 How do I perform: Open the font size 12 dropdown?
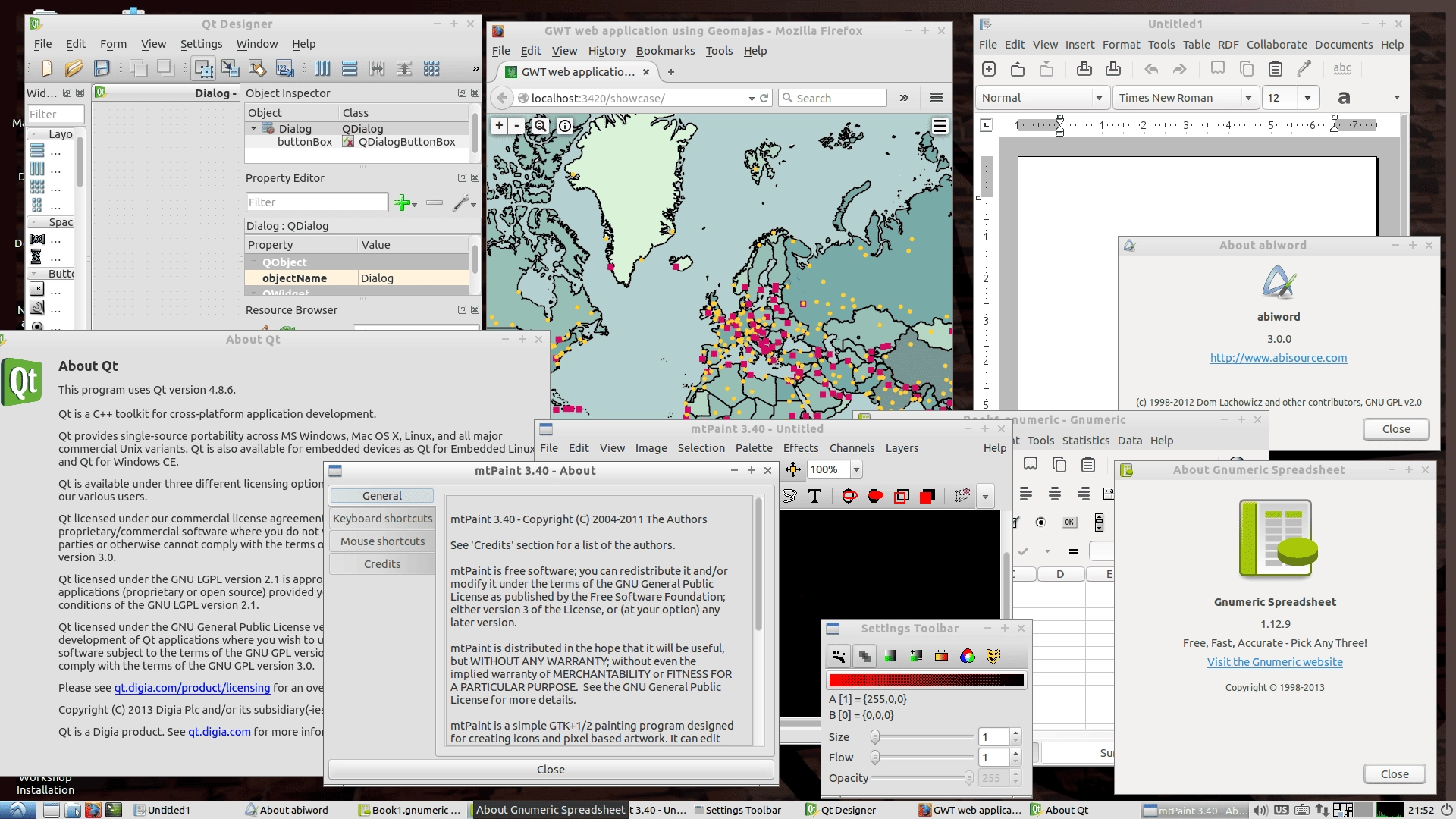coord(1307,98)
